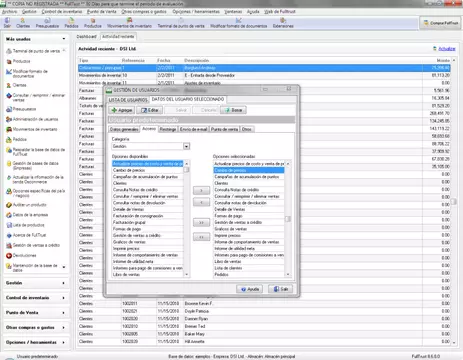Click Administración de usuarios sidebar icon
The height and width of the screenshot is (360, 463).
click(x=9, y=119)
